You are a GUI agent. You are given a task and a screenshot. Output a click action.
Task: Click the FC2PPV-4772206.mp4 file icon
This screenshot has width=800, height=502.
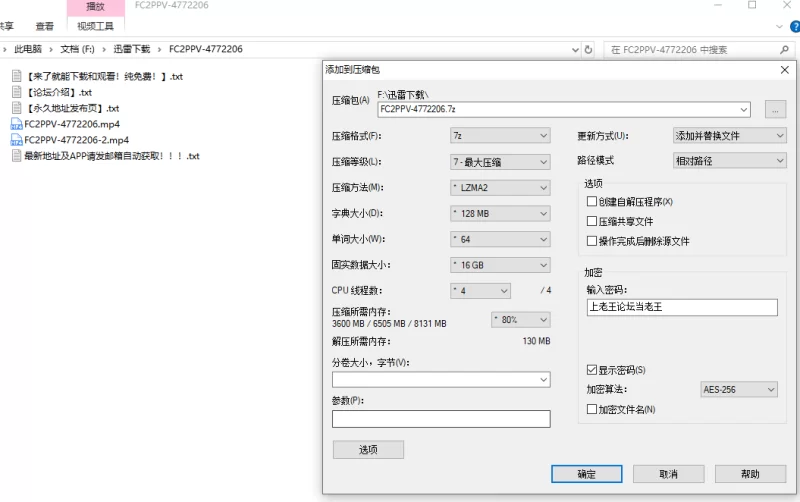16,124
